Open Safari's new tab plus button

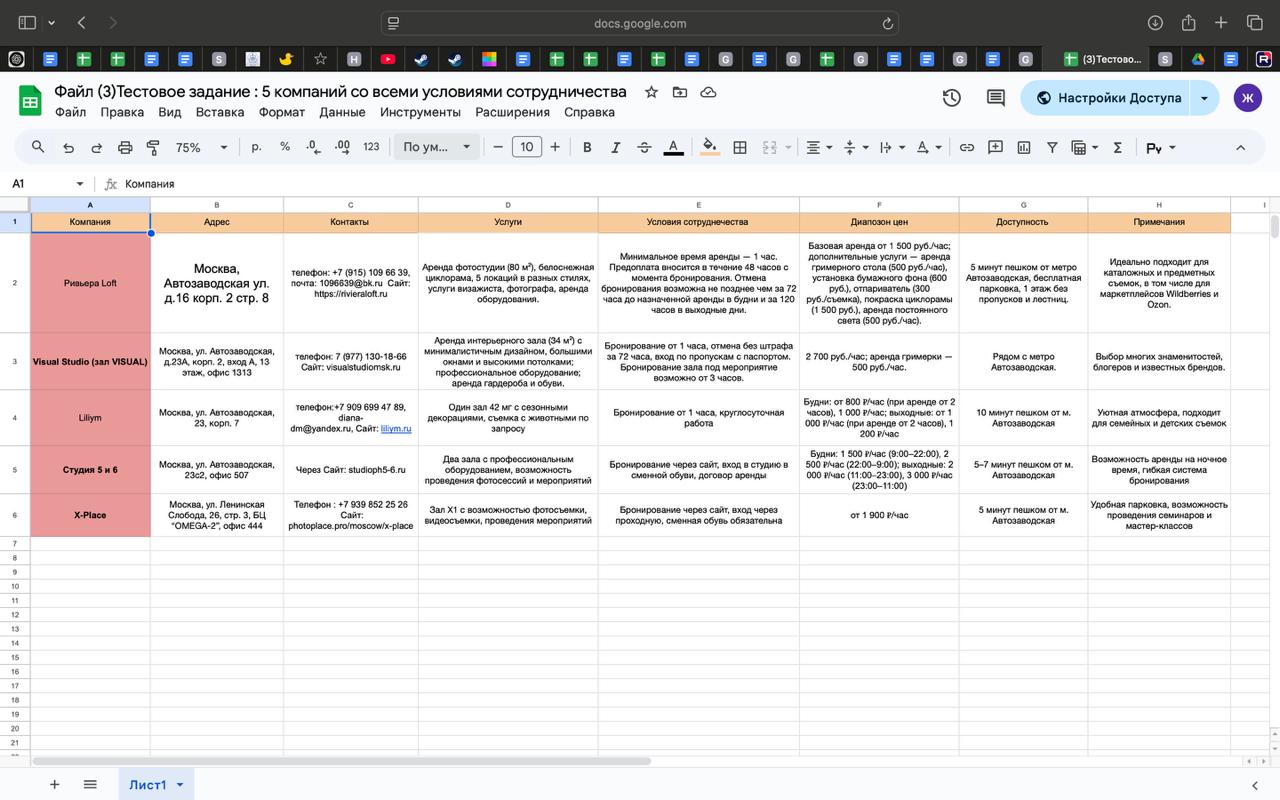point(1221,22)
